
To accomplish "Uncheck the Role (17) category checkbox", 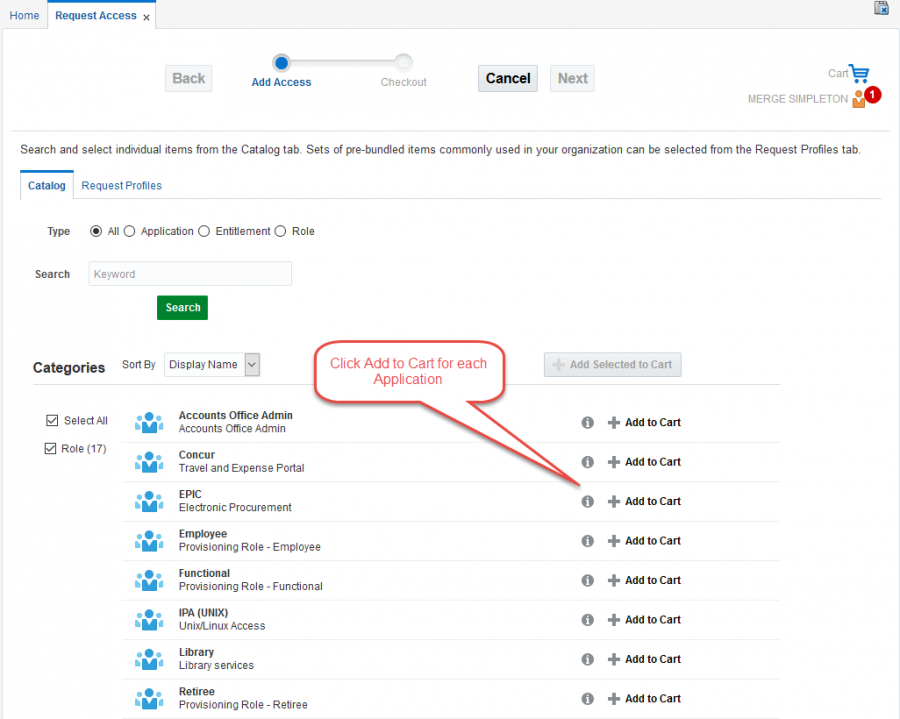I will coord(51,449).
